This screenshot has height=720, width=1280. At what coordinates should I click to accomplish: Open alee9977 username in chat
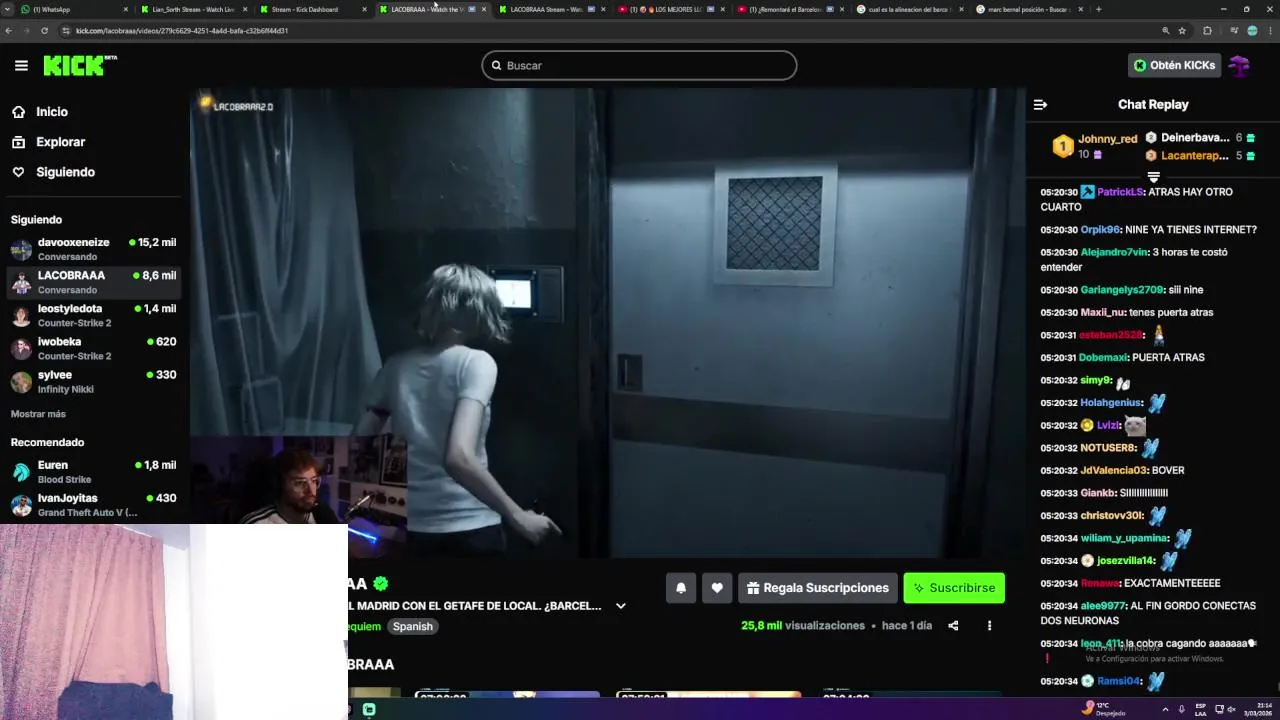tap(1103, 606)
